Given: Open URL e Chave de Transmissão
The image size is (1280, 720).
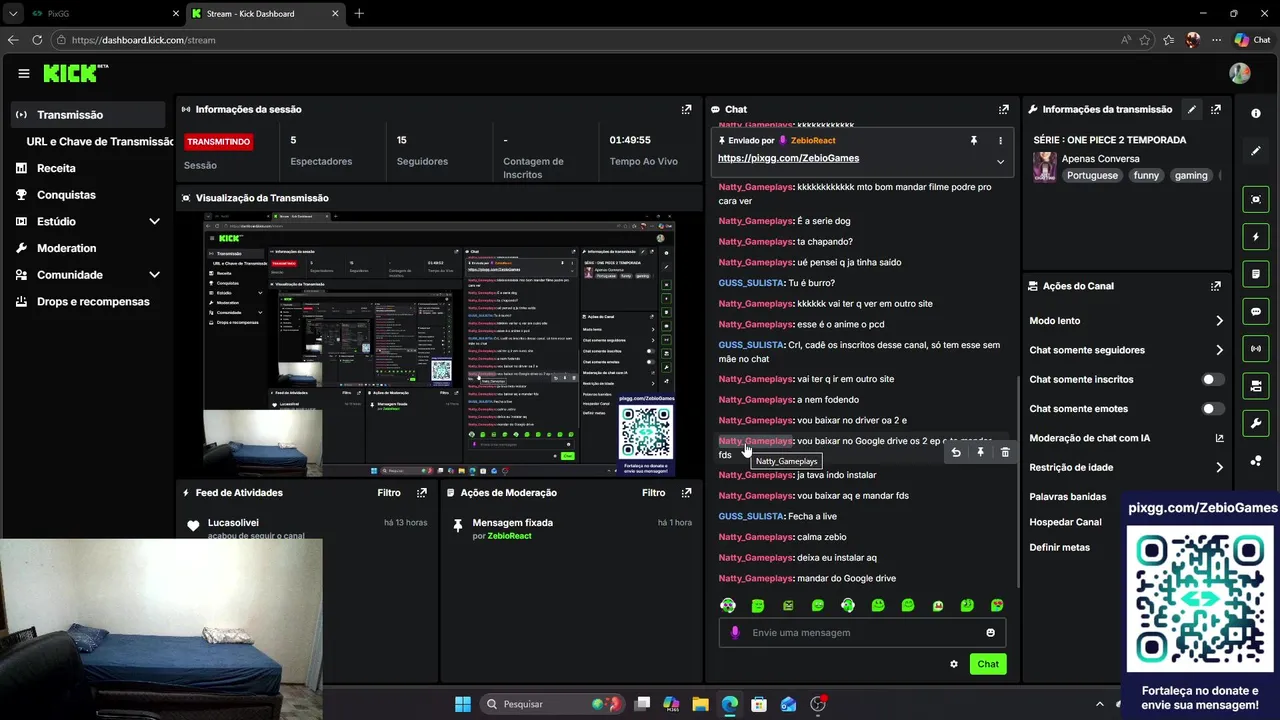Looking at the screenshot, I should (x=100, y=142).
